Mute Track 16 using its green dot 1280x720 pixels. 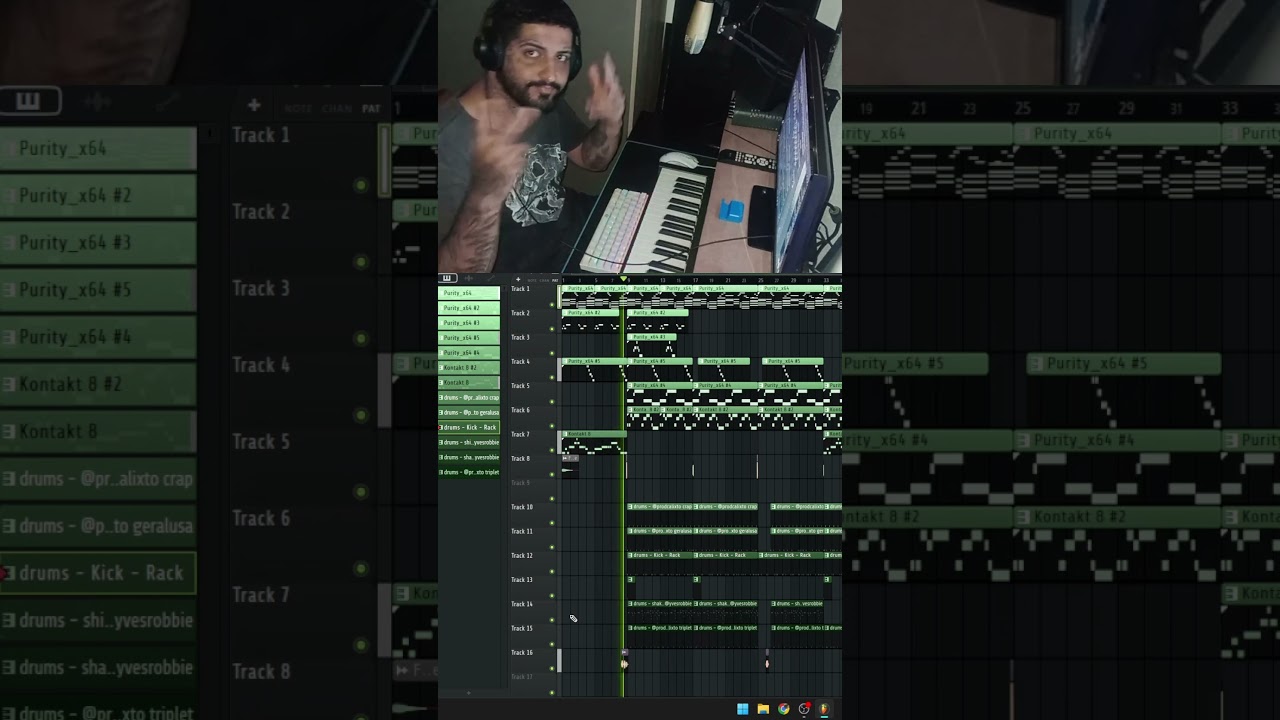coord(552,668)
